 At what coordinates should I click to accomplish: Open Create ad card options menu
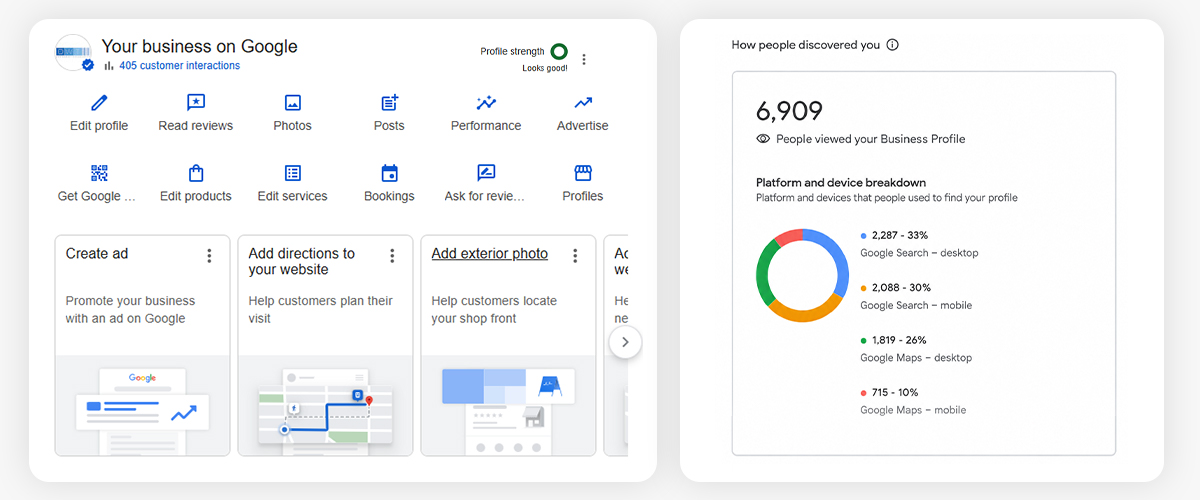tap(209, 256)
